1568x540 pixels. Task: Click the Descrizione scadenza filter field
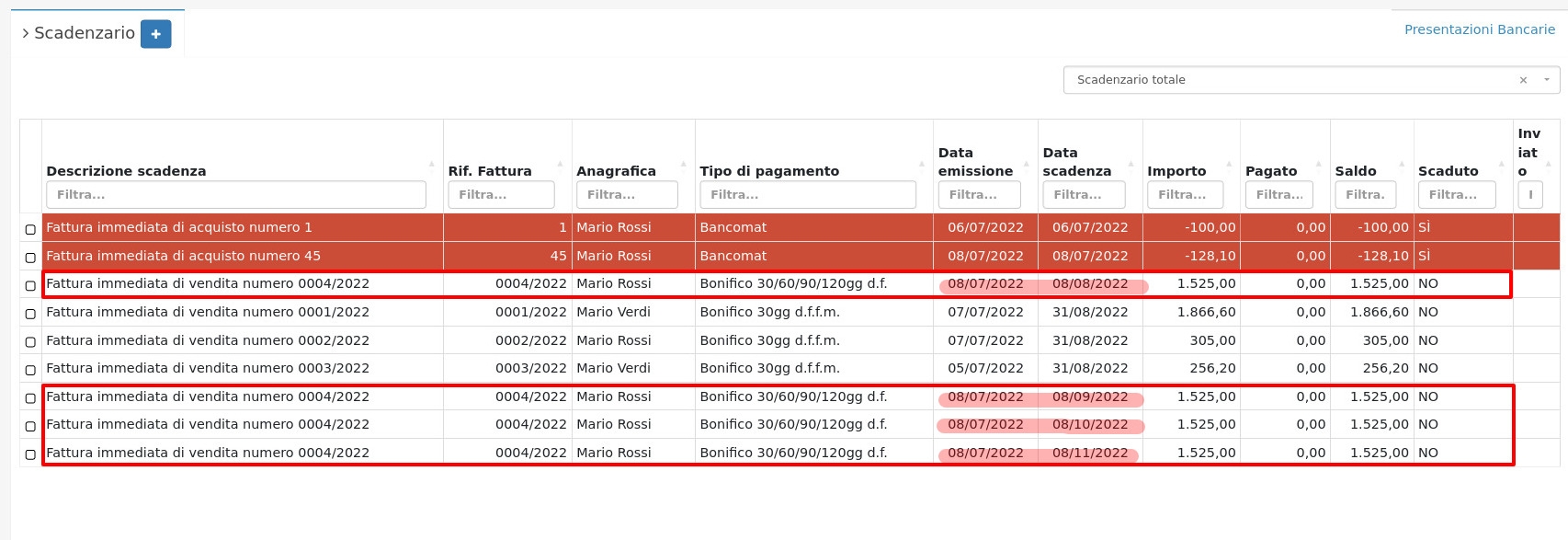tap(235, 195)
